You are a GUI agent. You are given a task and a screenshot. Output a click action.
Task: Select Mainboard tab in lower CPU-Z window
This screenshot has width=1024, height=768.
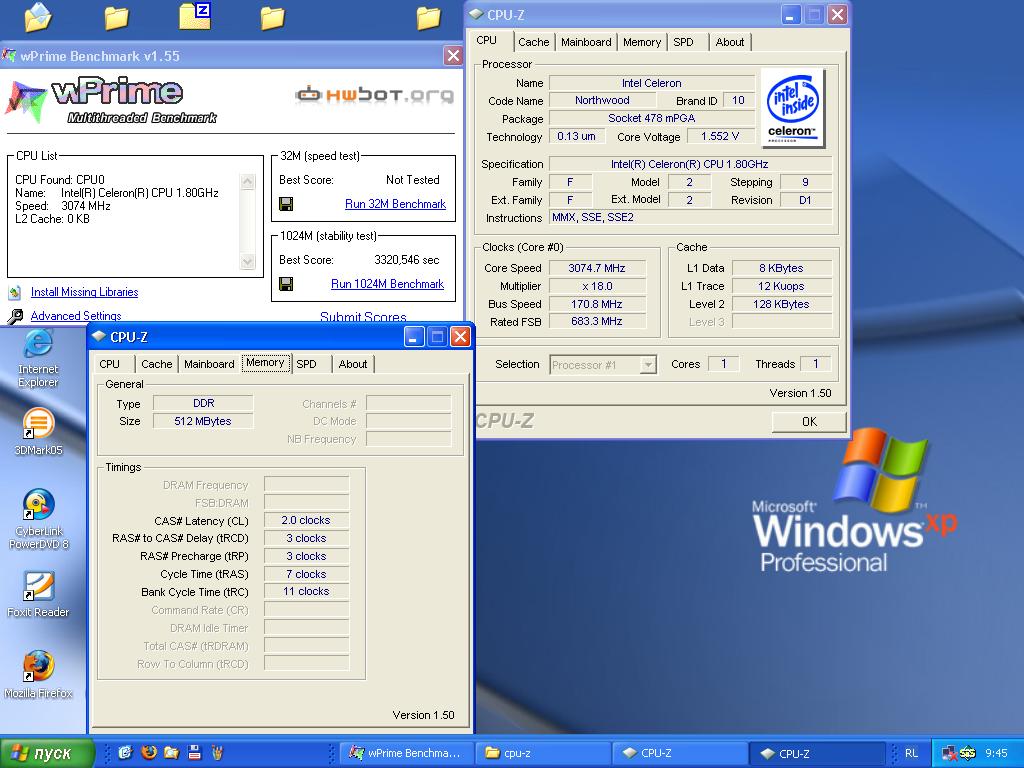point(209,364)
